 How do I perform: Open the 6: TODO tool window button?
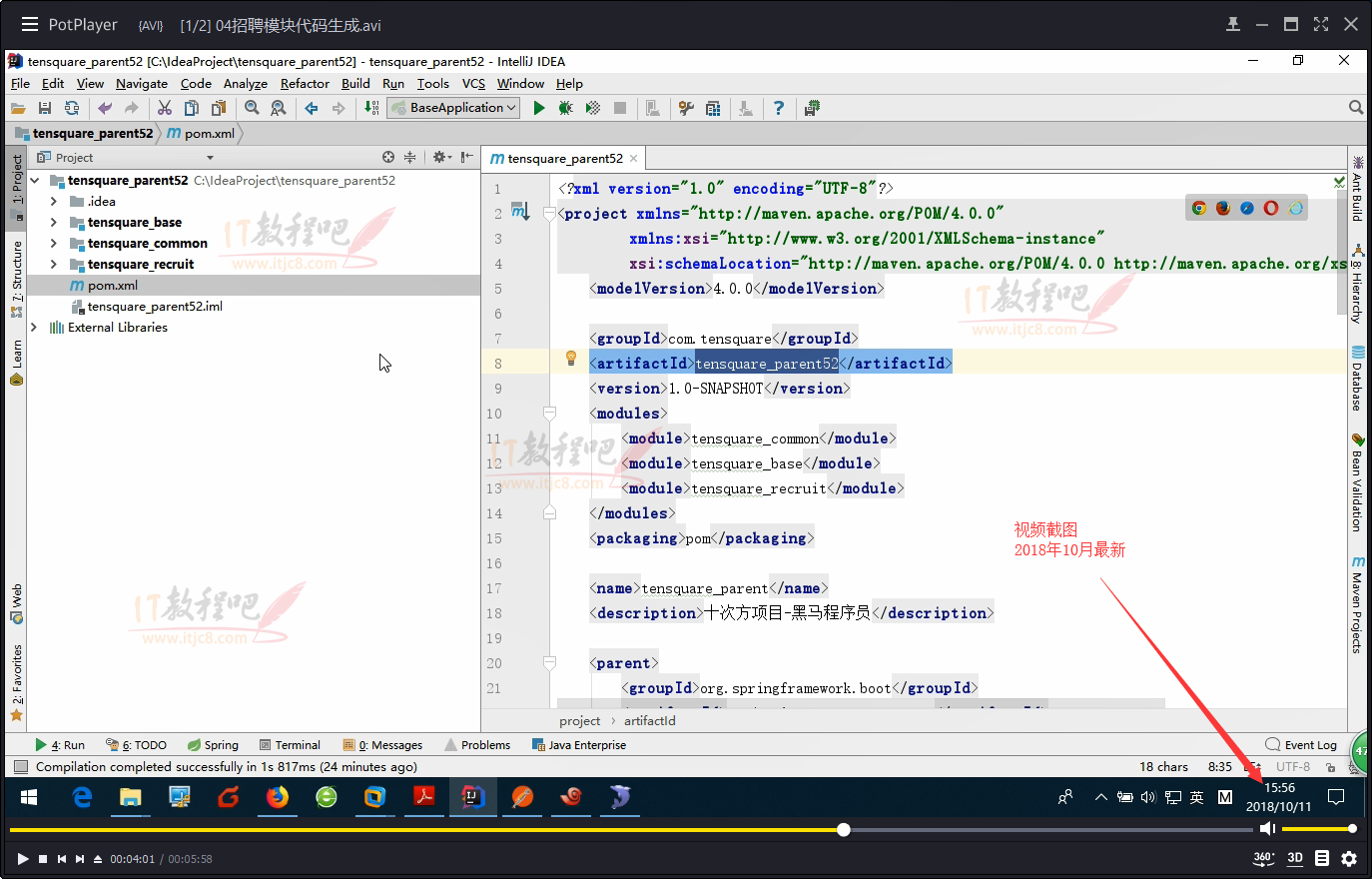[x=136, y=745]
